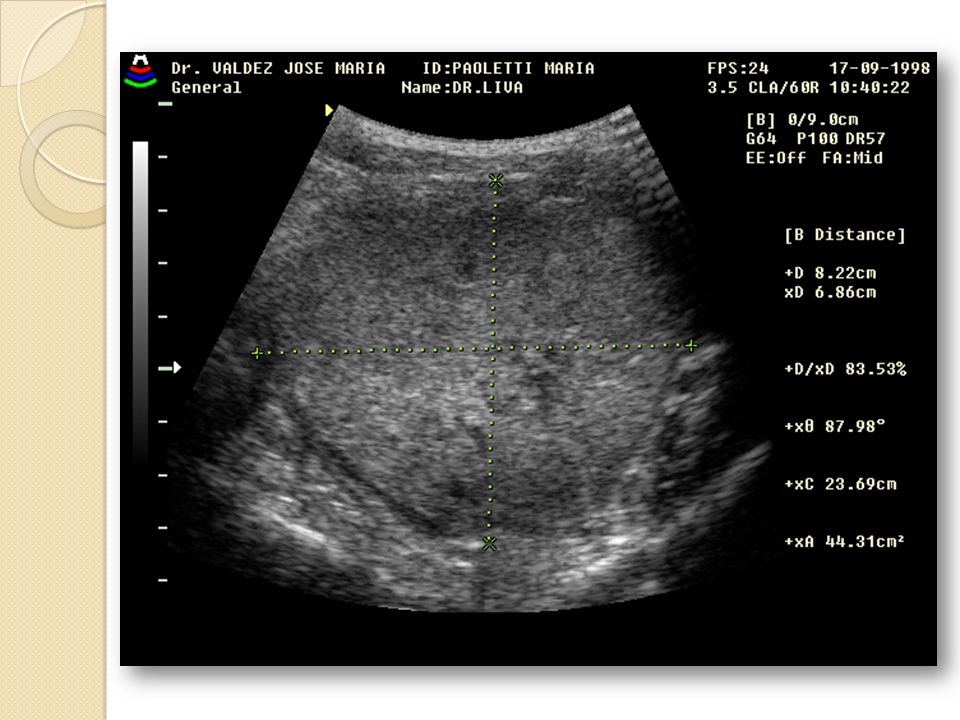Click the grayscale brightness bar
The image size is (960, 720).
click(x=140, y=303)
